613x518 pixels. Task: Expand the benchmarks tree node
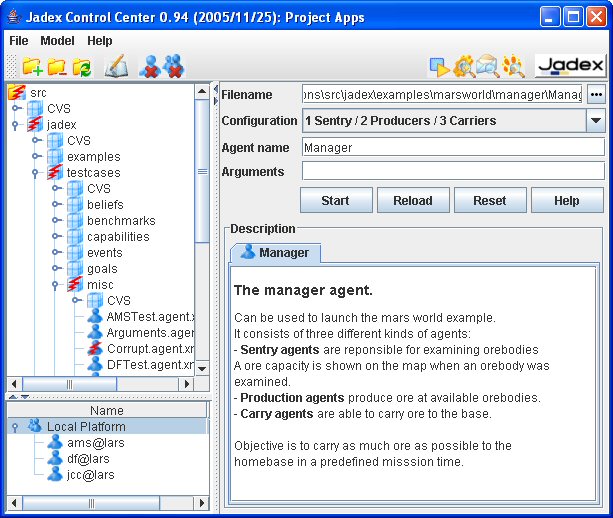point(57,220)
